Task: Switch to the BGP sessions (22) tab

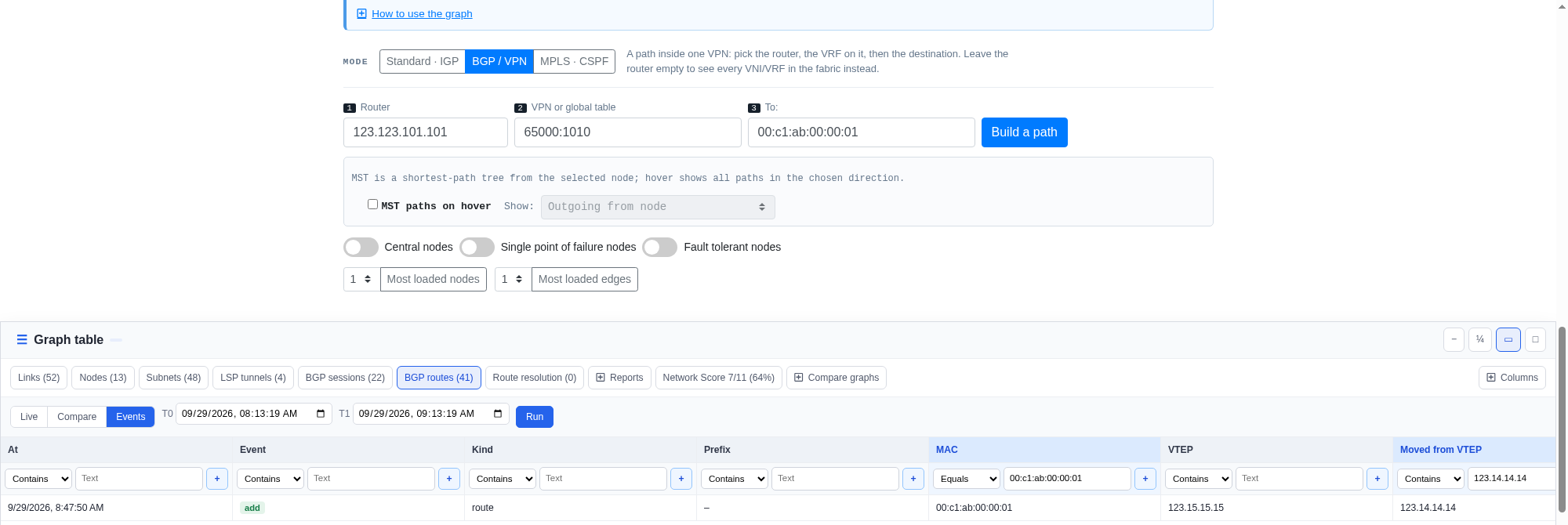Action: click(345, 378)
